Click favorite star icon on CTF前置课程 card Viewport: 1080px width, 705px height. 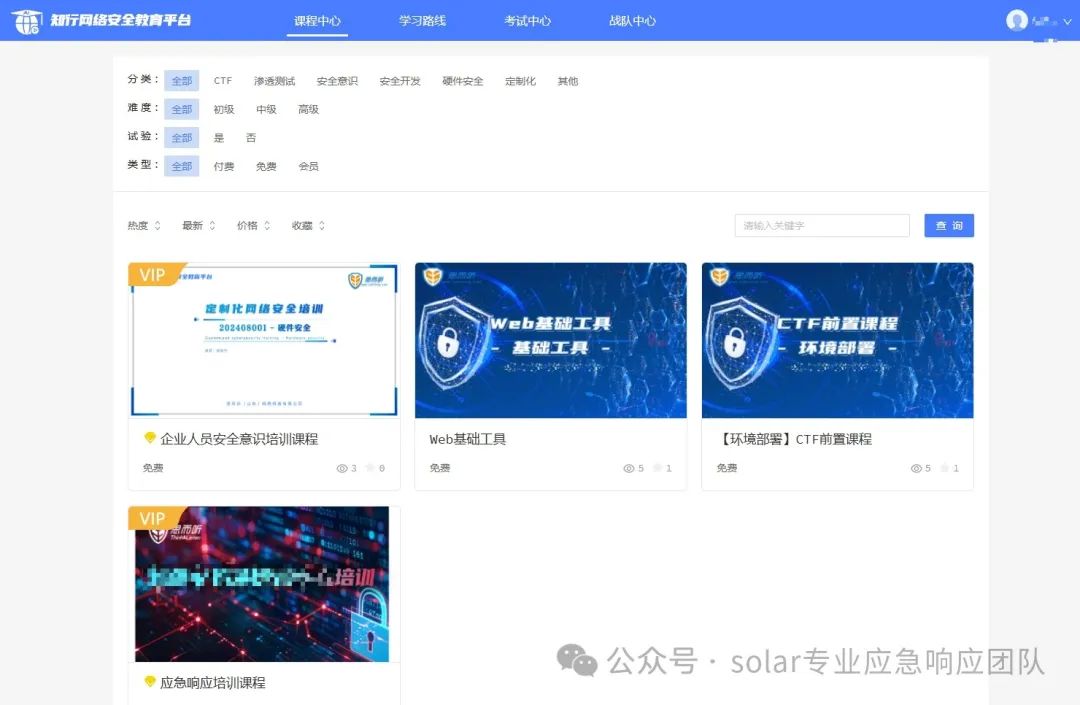(944, 468)
